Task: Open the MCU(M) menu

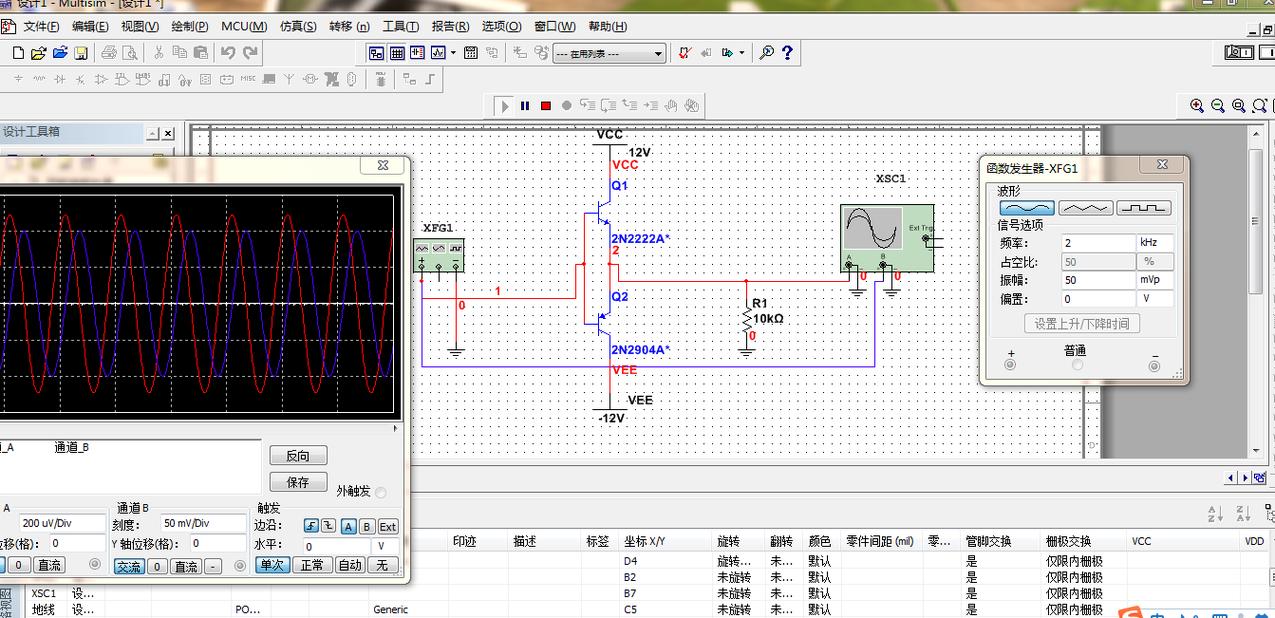Action: click(x=244, y=26)
